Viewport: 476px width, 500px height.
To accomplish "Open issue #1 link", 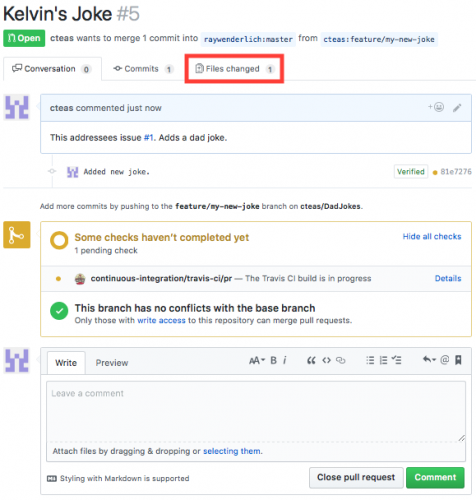I will tap(149, 138).
